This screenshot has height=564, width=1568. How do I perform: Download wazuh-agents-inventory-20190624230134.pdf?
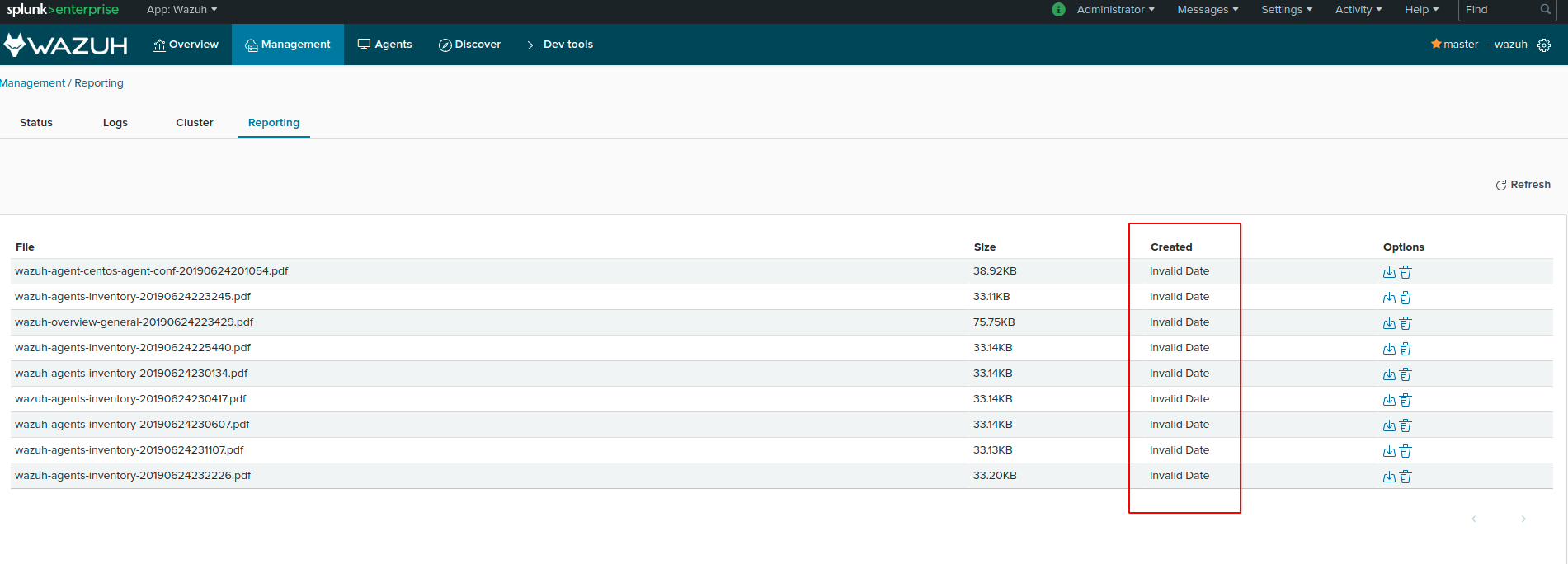[1389, 374]
